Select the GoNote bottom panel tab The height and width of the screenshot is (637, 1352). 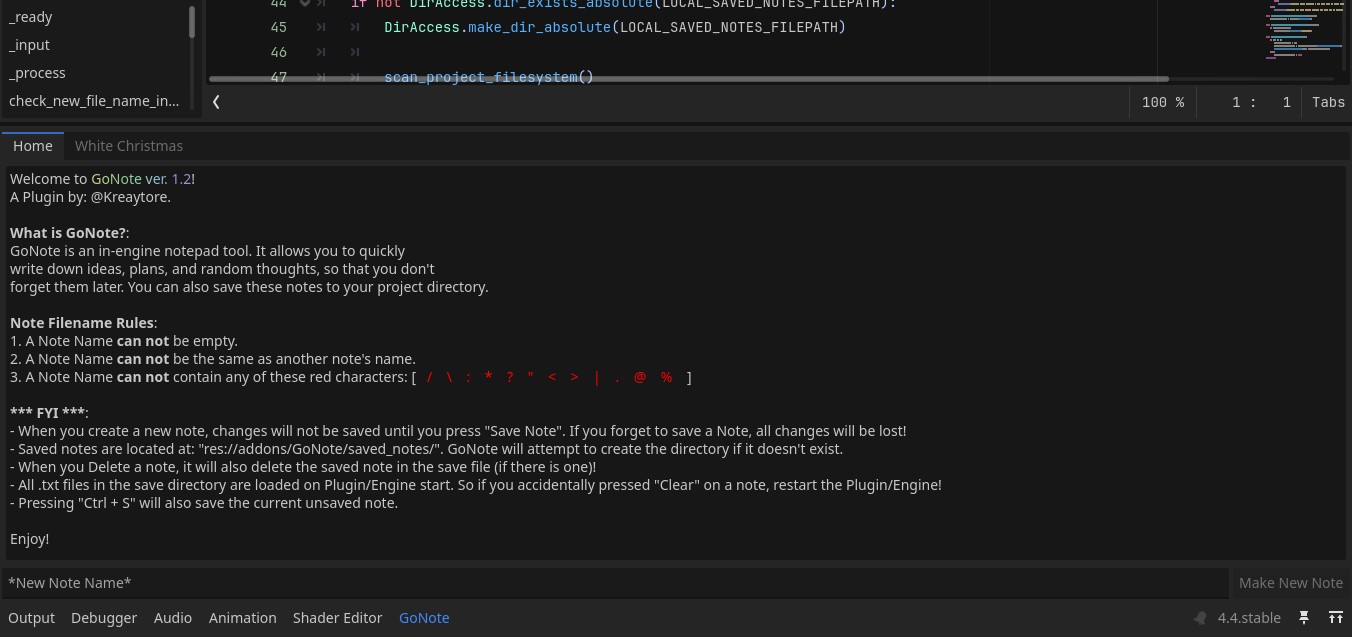pos(424,618)
